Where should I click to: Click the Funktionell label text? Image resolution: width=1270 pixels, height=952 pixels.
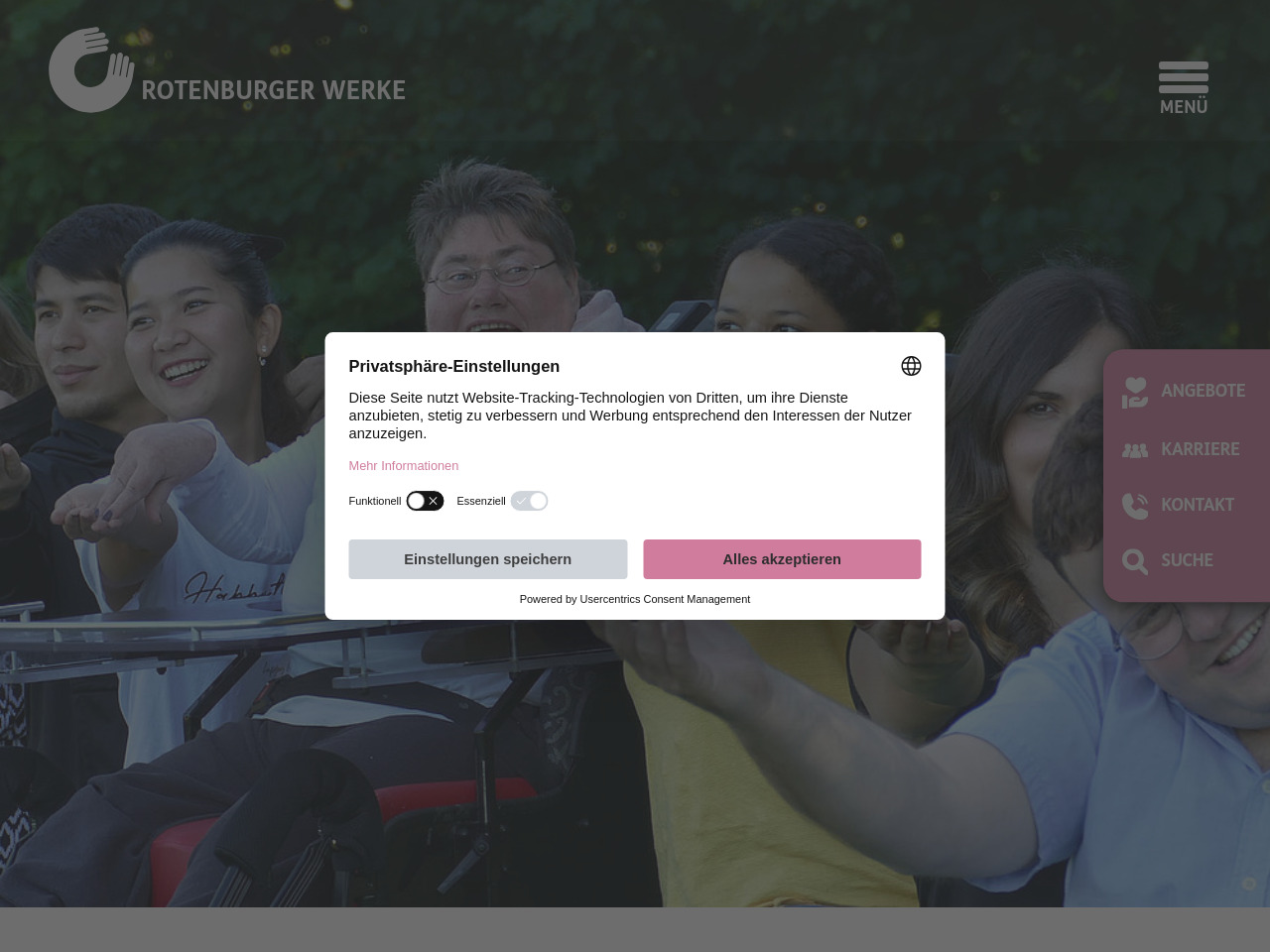(x=374, y=501)
